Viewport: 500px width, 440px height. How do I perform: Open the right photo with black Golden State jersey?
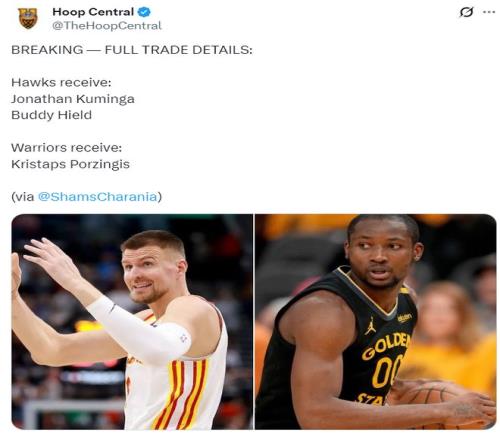376,322
